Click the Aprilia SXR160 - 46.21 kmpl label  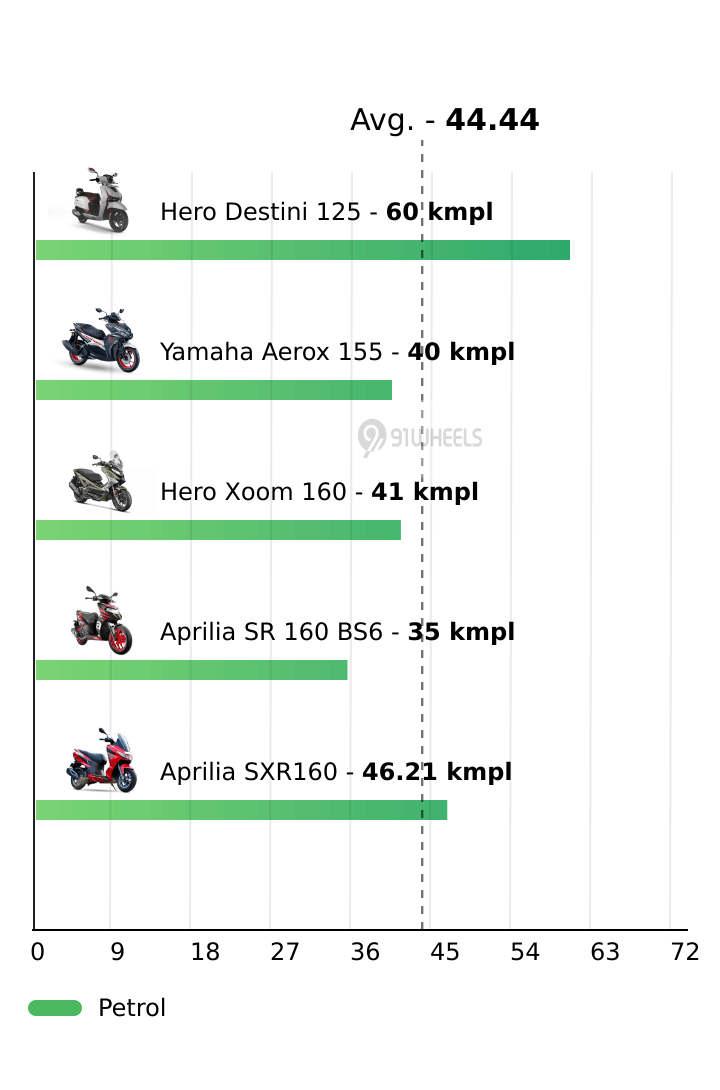click(336, 772)
